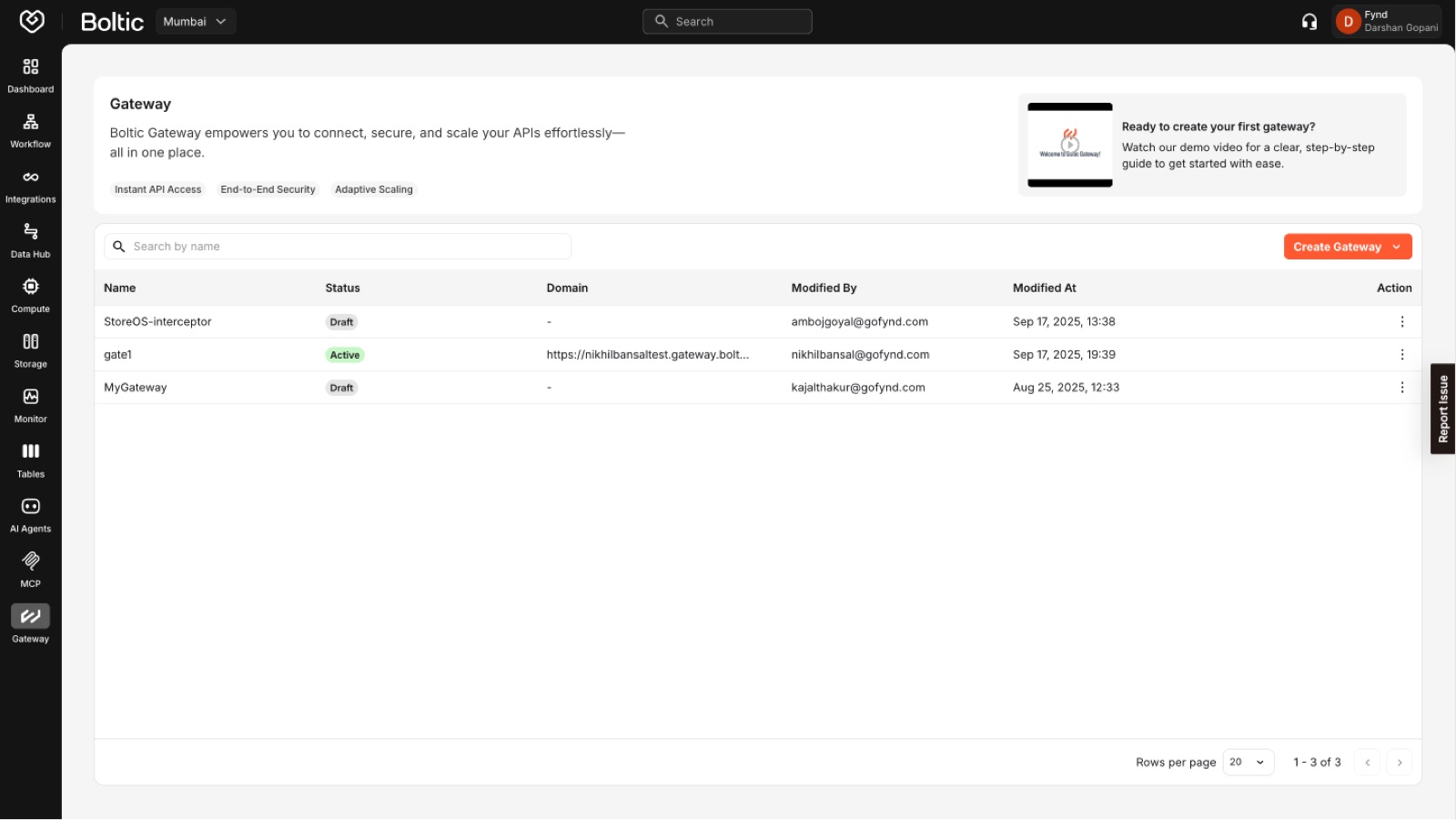Click ambojgoyal@gofynd.com cell

coord(860,322)
